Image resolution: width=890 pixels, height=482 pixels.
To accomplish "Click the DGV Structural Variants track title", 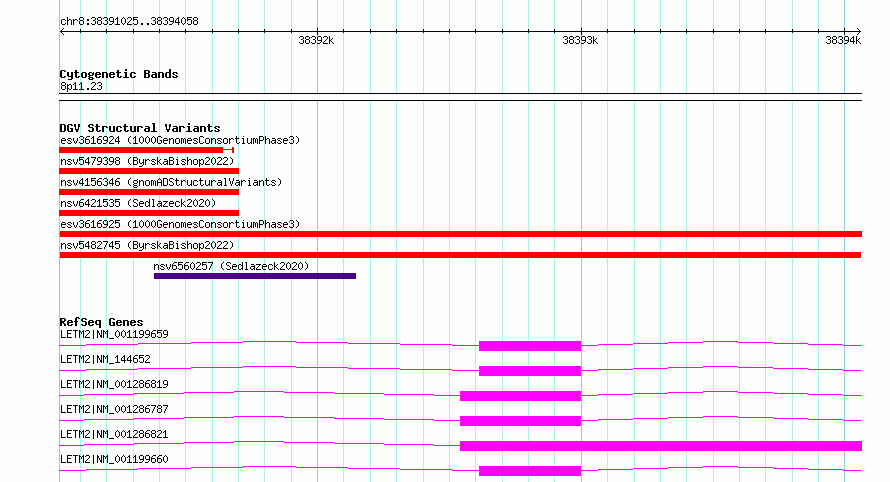I will [x=140, y=128].
